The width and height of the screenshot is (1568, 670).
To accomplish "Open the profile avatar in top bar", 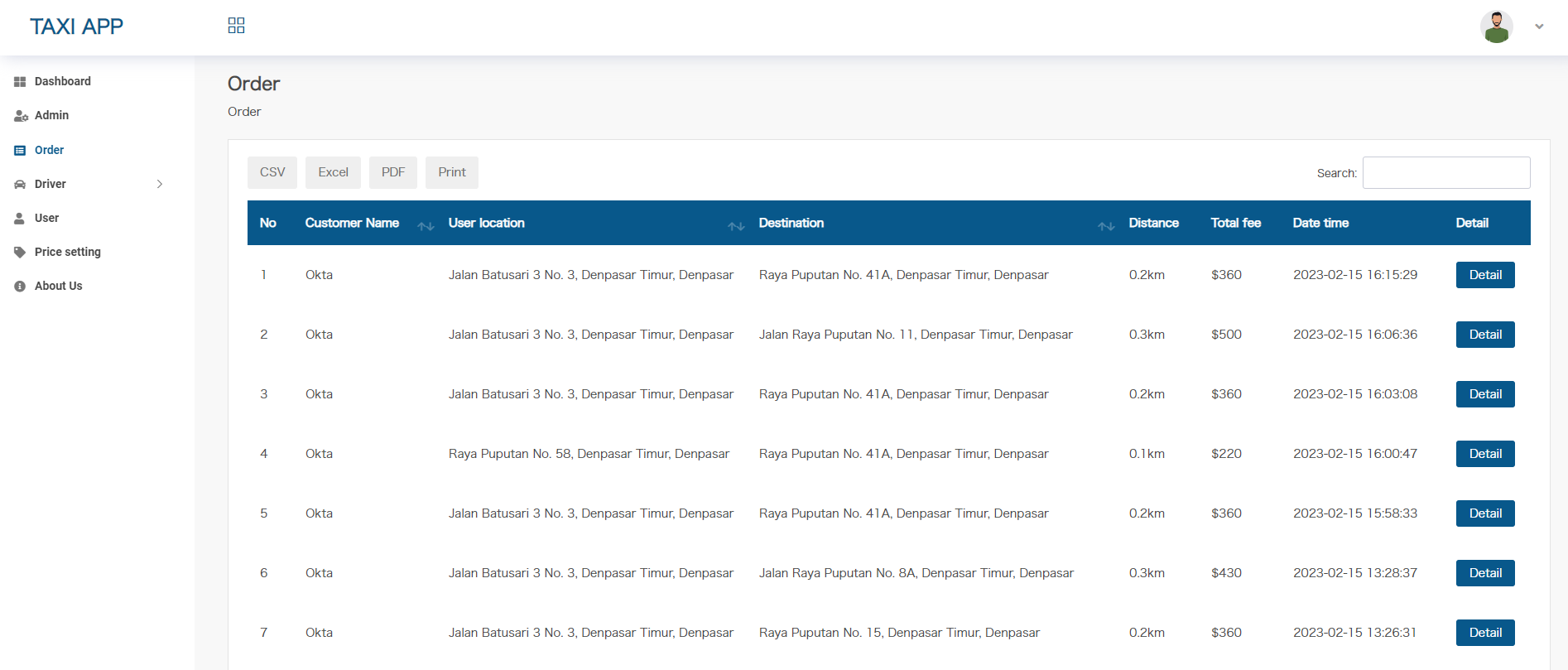I will [1497, 27].
